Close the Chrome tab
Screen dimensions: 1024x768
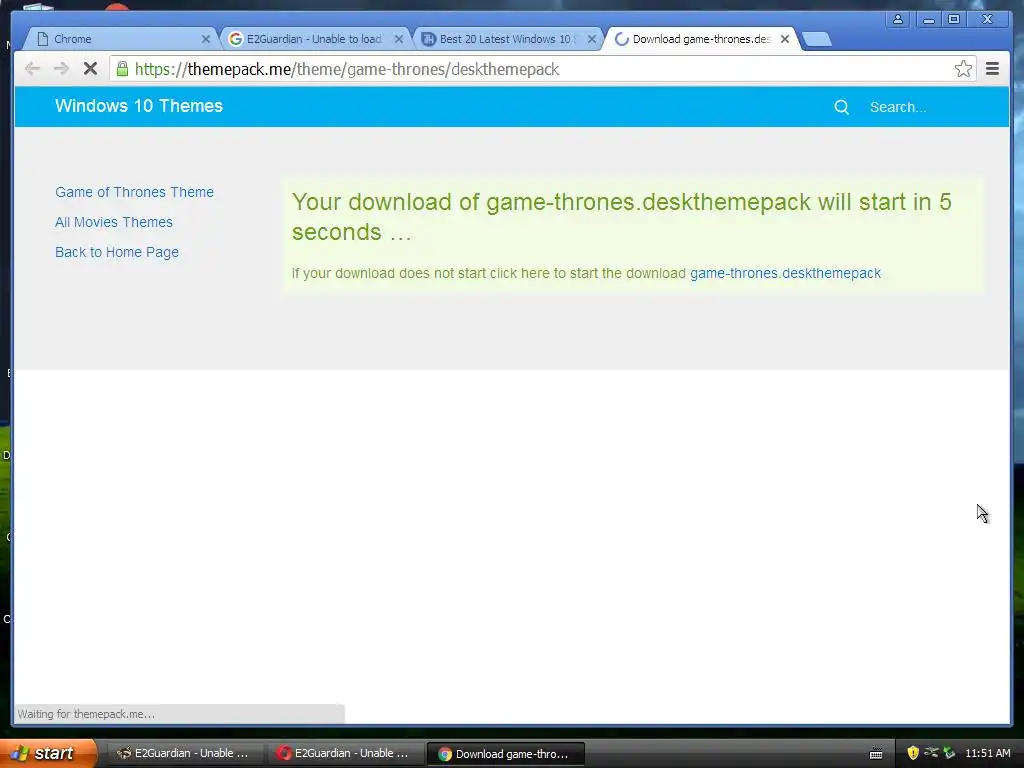(206, 39)
